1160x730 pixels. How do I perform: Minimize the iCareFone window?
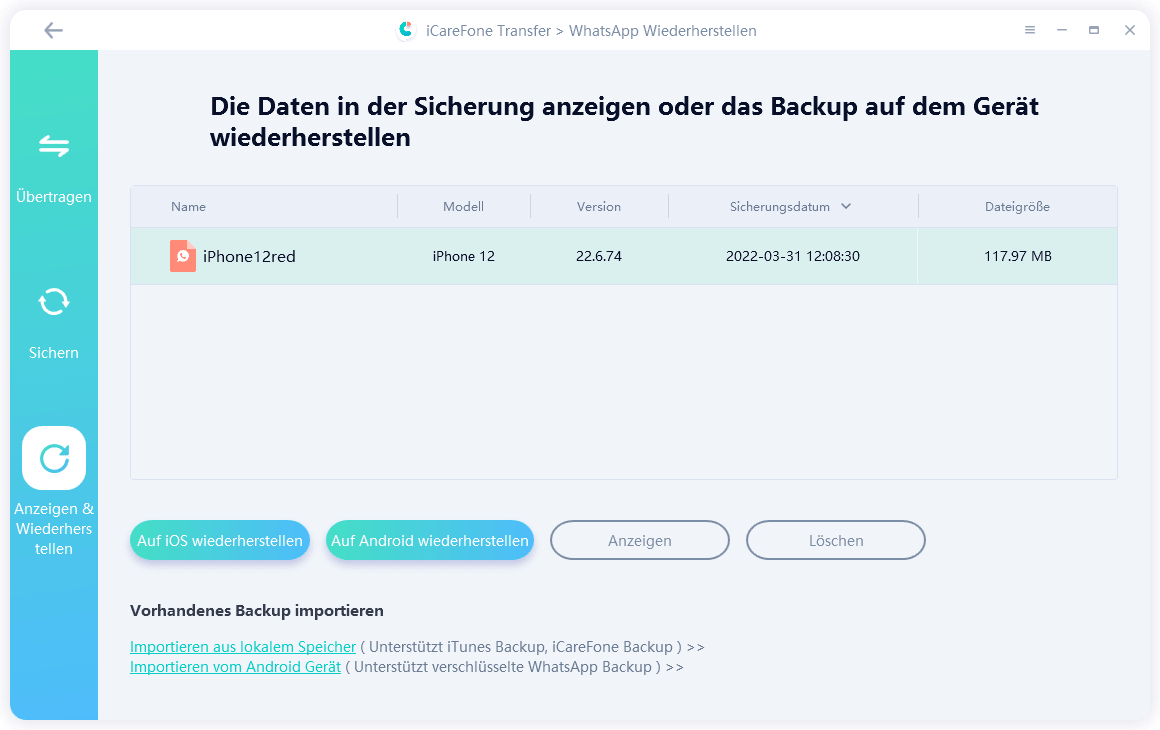click(x=1062, y=30)
